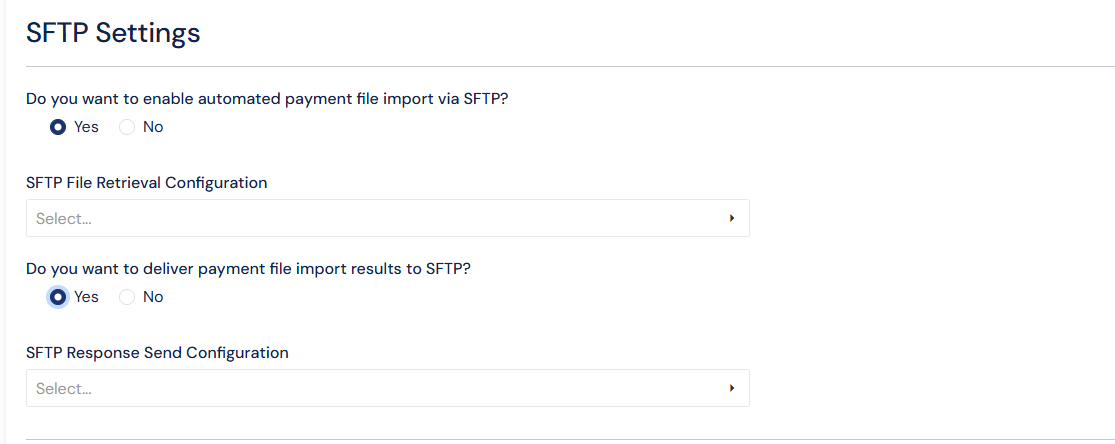
Task: Click the arrow icon in Response Send Configuration select
Action: (732, 388)
